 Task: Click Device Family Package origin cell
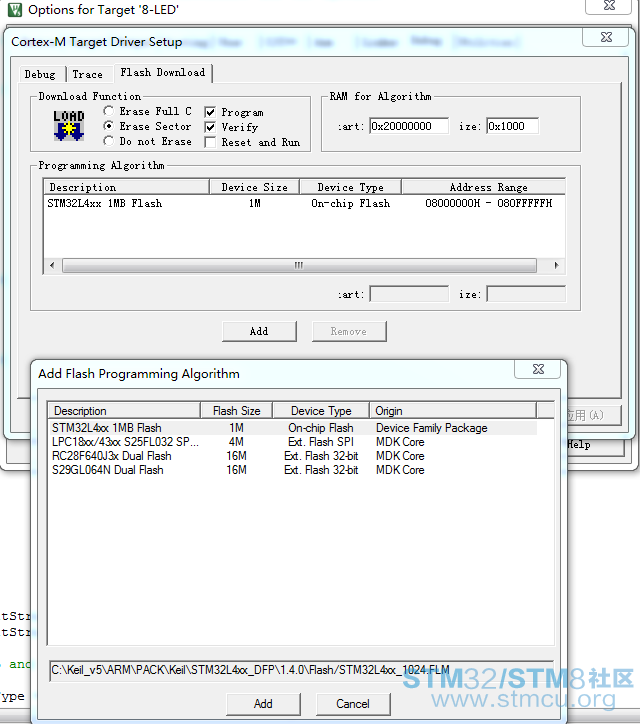[432, 428]
